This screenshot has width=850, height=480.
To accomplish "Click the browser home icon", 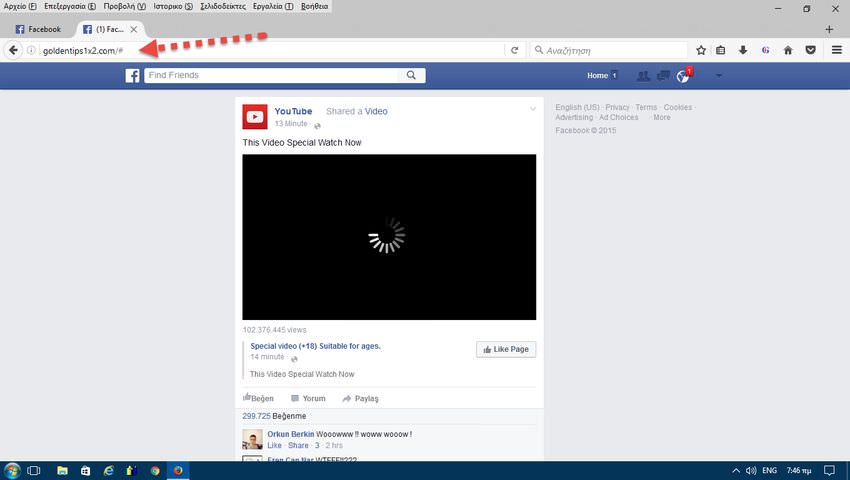I will (x=788, y=50).
